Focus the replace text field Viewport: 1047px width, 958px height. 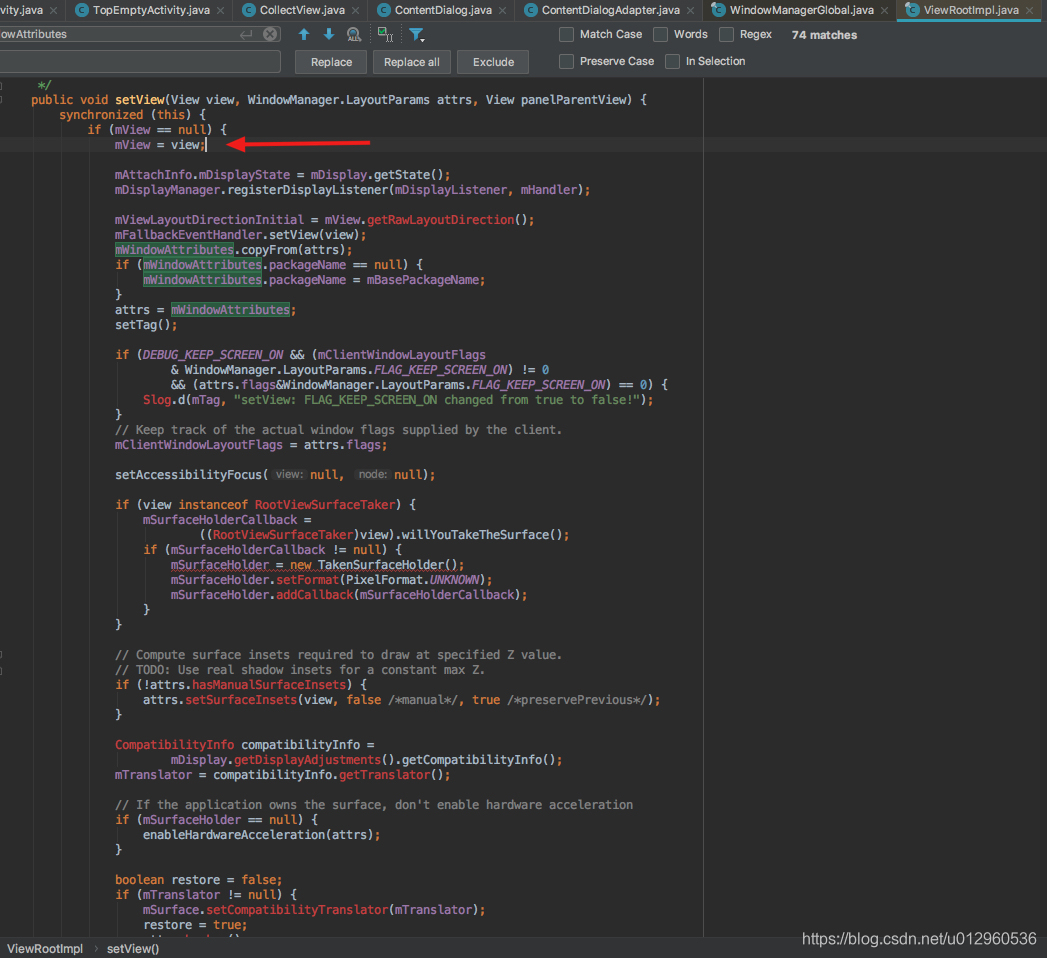pos(140,61)
